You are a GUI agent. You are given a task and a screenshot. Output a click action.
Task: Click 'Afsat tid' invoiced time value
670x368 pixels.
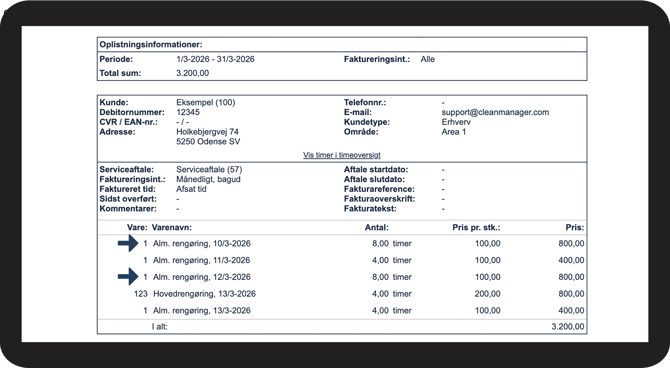point(191,189)
